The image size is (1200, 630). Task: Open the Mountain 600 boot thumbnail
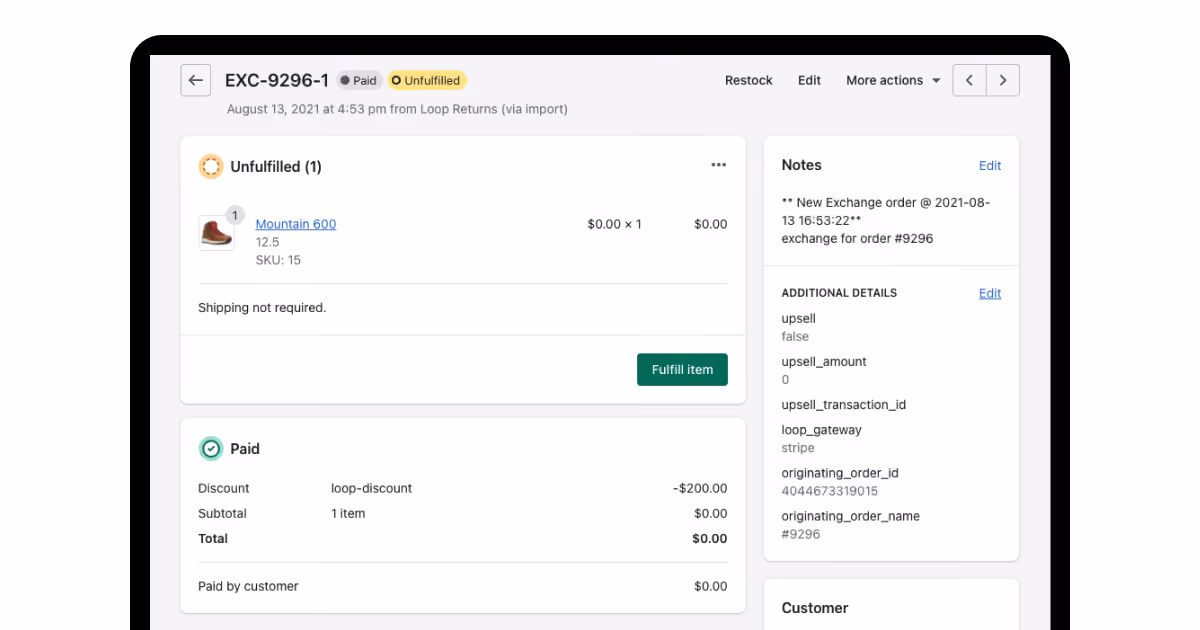pos(216,233)
